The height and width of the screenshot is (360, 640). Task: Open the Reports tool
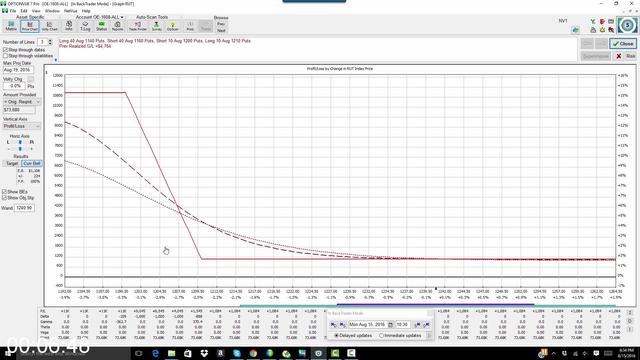pyautogui.click(x=118, y=26)
